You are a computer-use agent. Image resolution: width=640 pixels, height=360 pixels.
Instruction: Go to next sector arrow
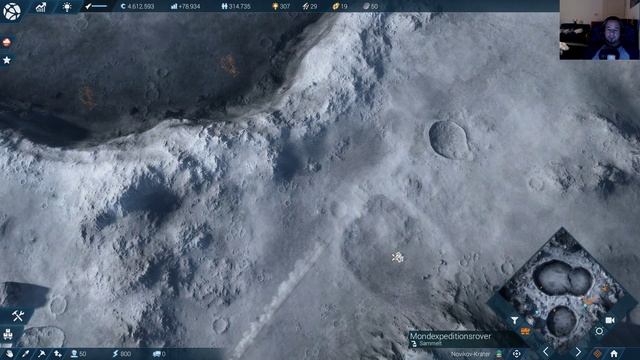578,352
